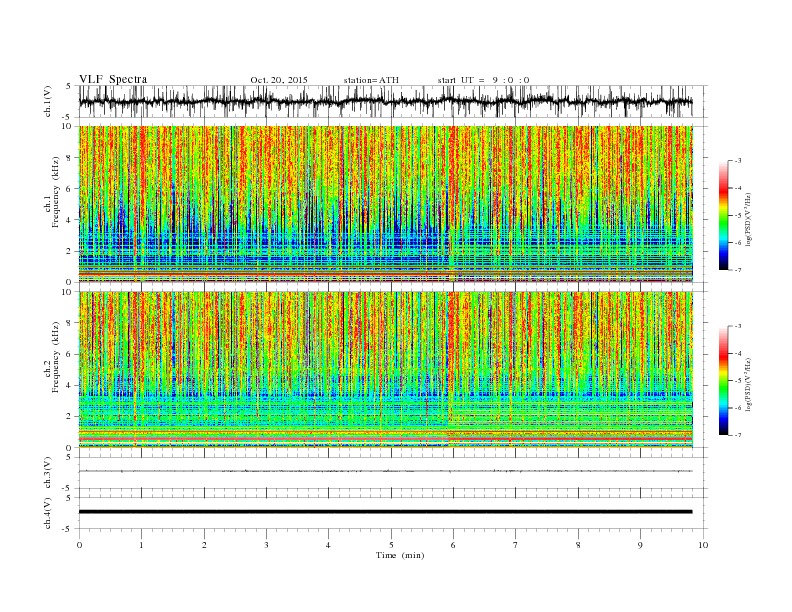Screen dimensions: 792x612
Task: Click the "ch.3(V)" axis label
Action: coord(48,473)
